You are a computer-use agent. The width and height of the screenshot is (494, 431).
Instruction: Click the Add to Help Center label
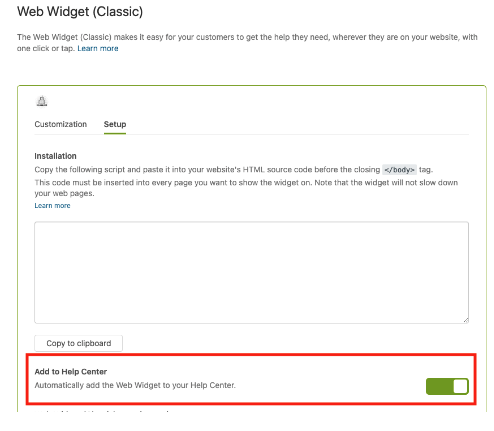[x=71, y=372]
